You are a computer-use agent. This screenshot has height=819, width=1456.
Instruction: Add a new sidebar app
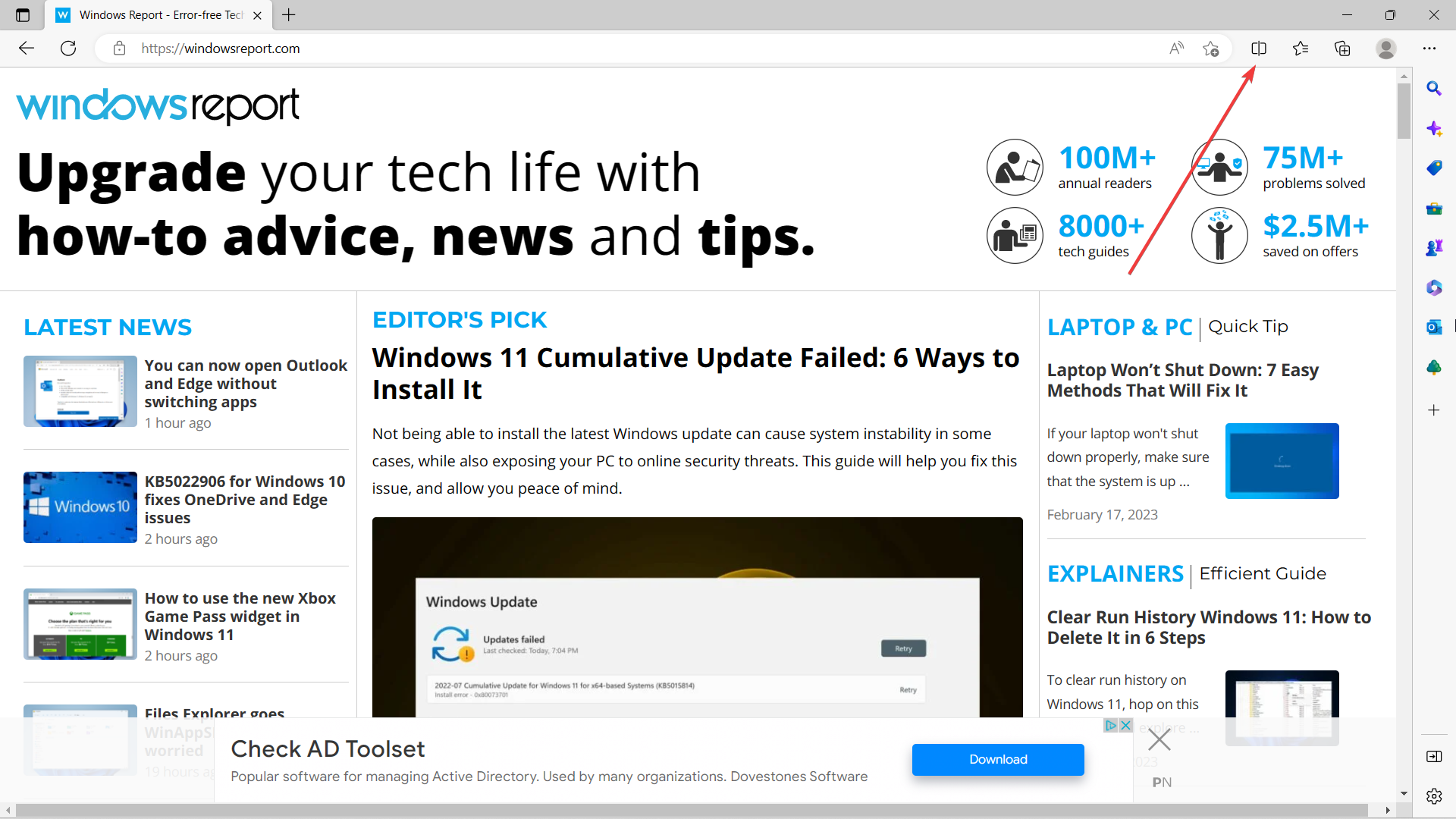pos(1434,410)
